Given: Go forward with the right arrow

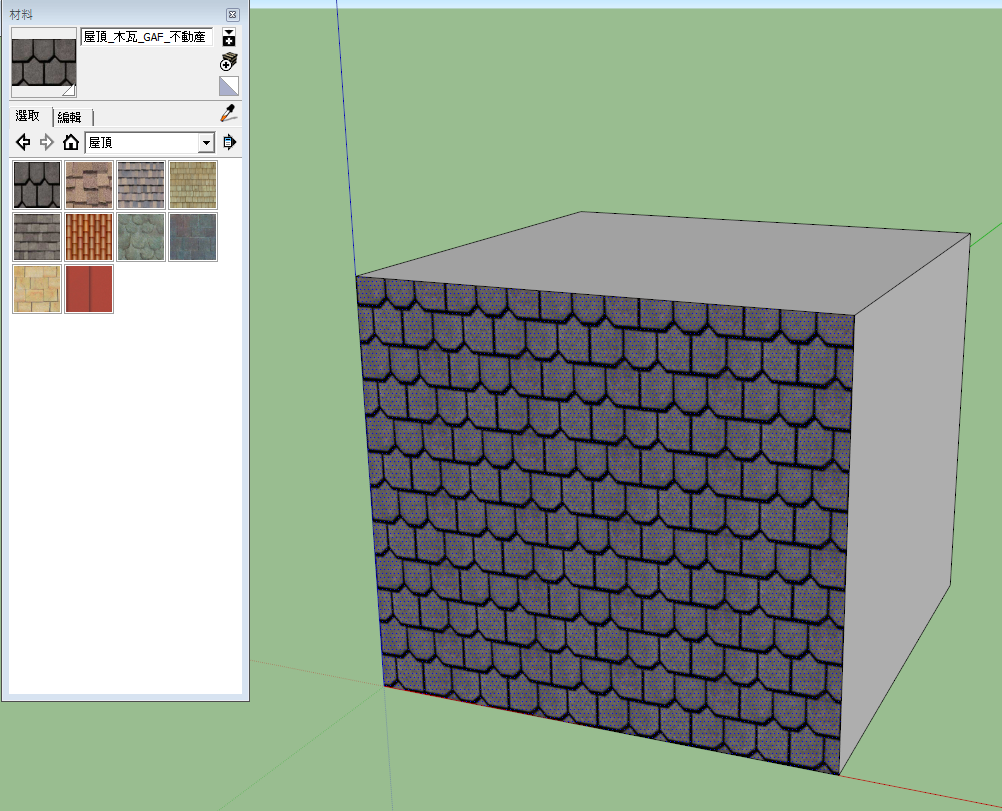Looking at the screenshot, I should tap(47, 142).
